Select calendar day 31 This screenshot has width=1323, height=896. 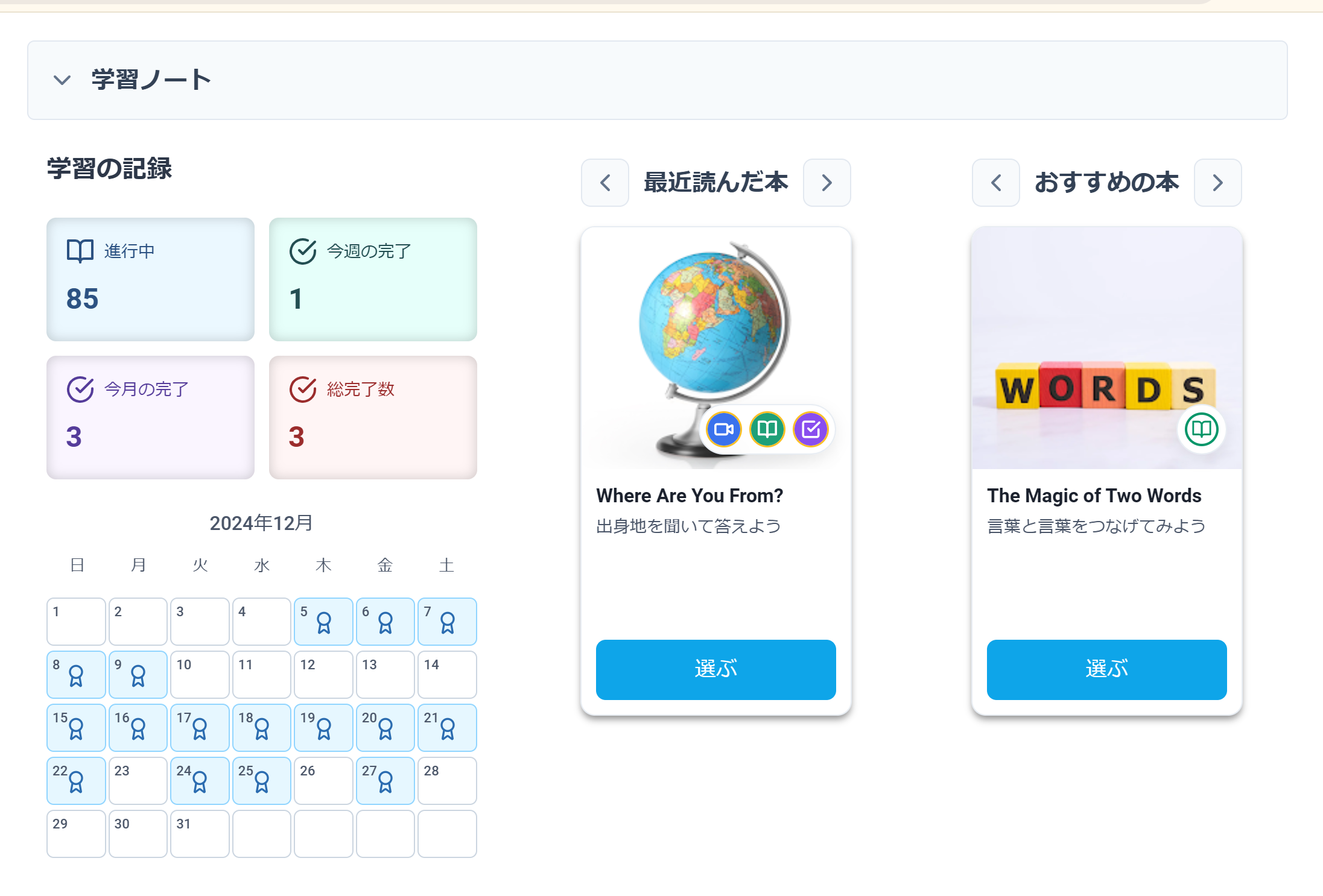[x=200, y=834]
